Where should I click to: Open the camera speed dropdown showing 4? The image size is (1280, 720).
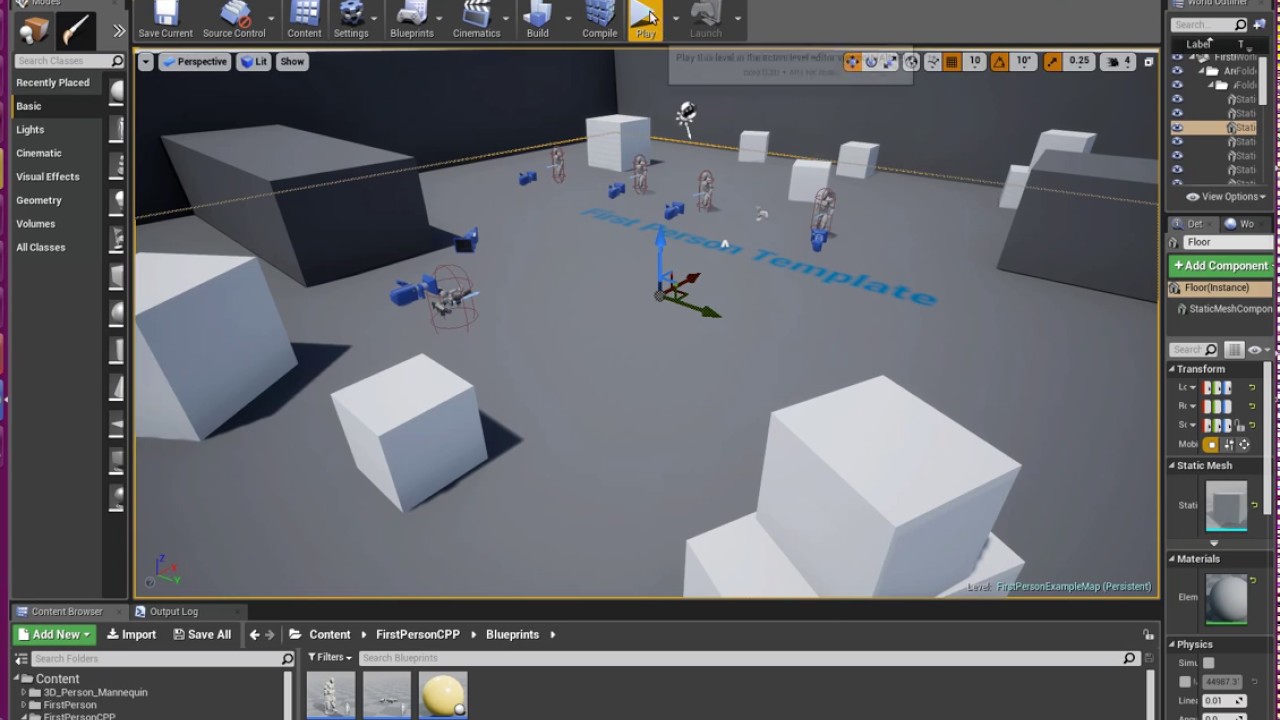[x=1116, y=62]
